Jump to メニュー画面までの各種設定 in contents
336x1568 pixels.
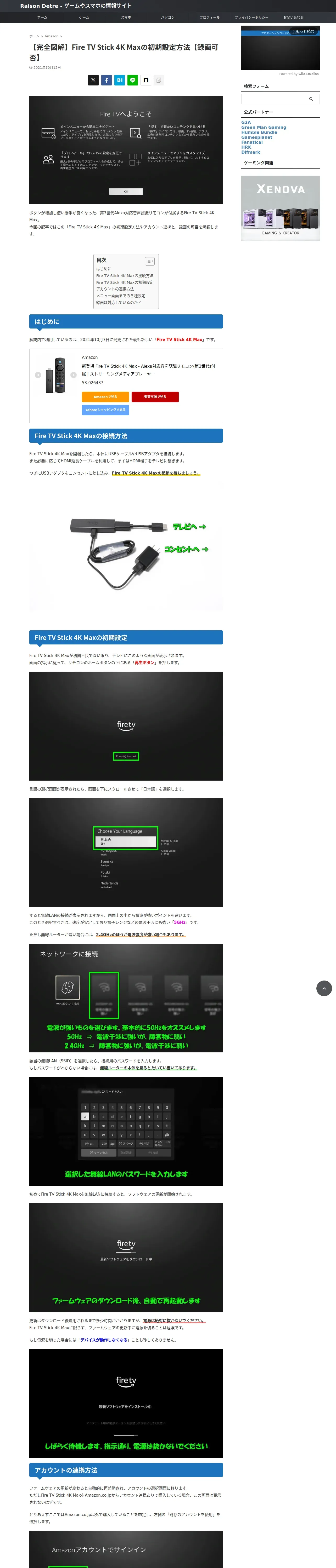[x=120, y=296]
